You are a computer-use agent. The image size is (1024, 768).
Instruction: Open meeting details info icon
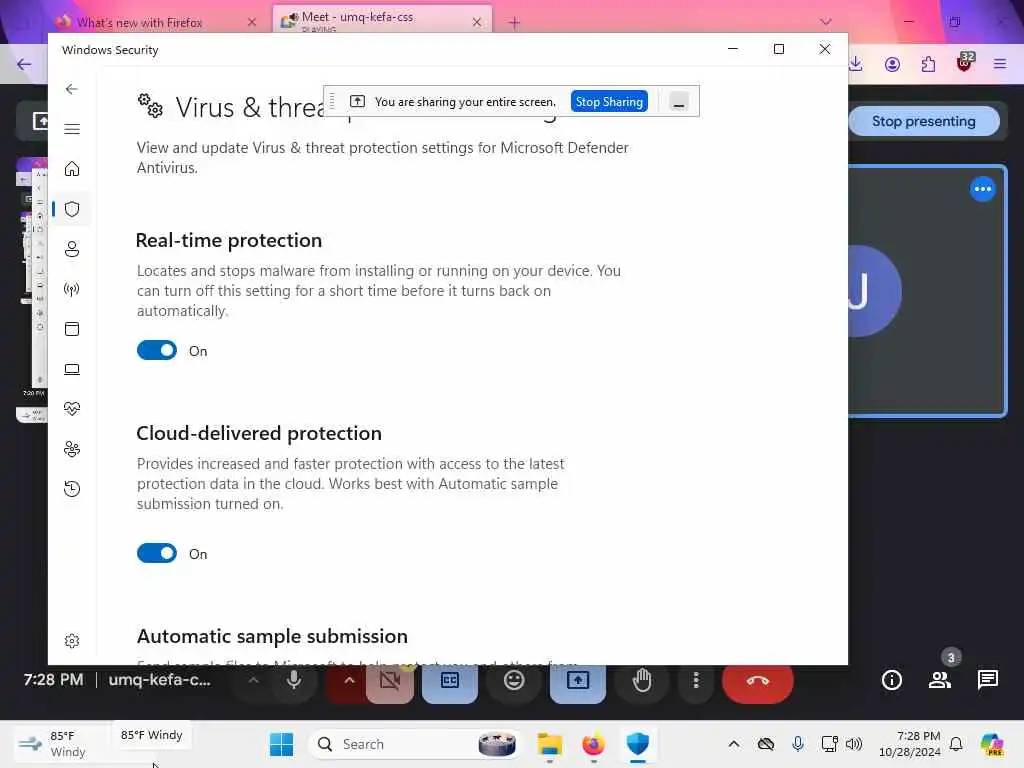pyautogui.click(x=891, y=680)
